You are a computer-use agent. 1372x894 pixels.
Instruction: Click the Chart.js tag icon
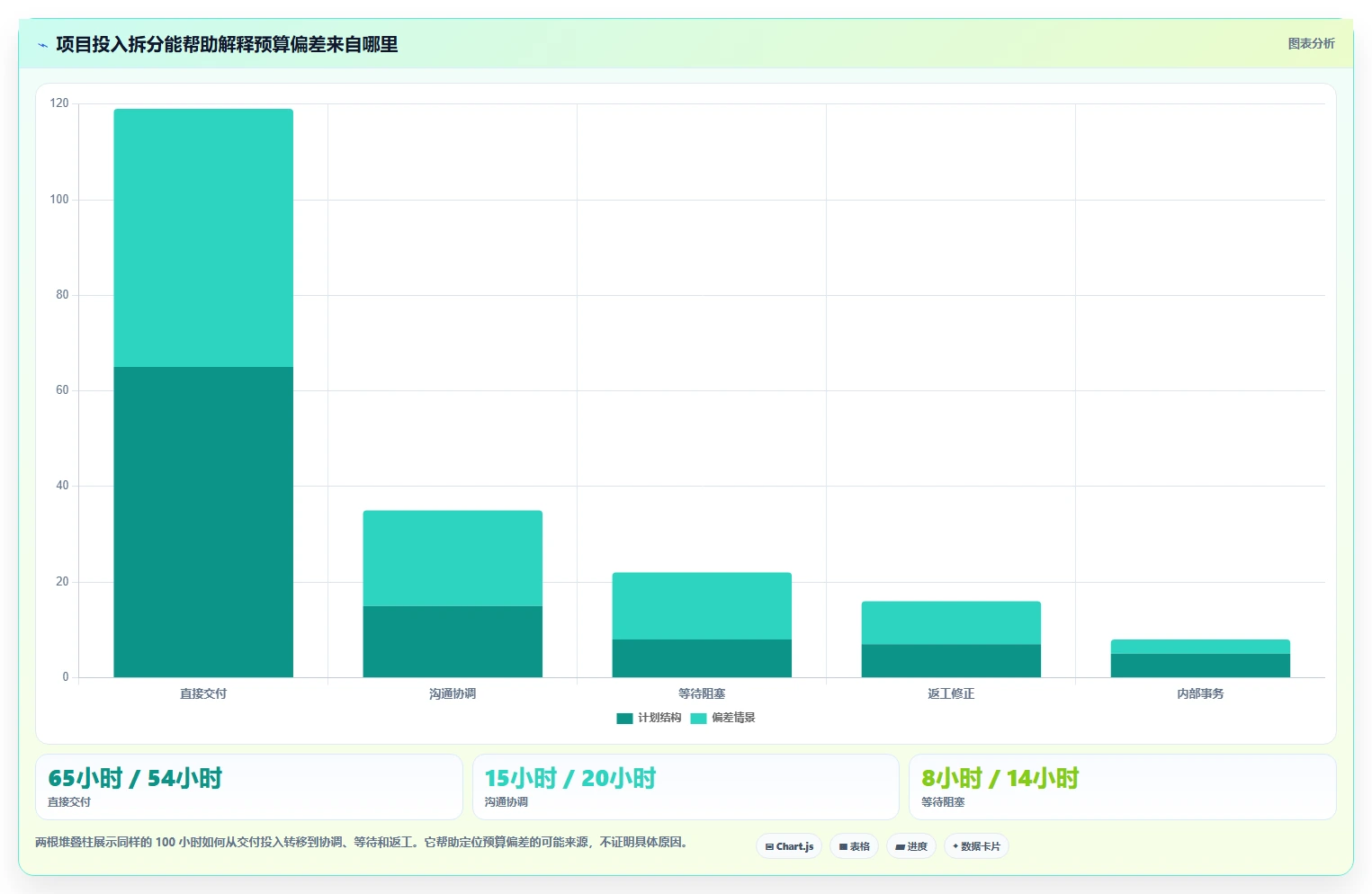point(769,846)
